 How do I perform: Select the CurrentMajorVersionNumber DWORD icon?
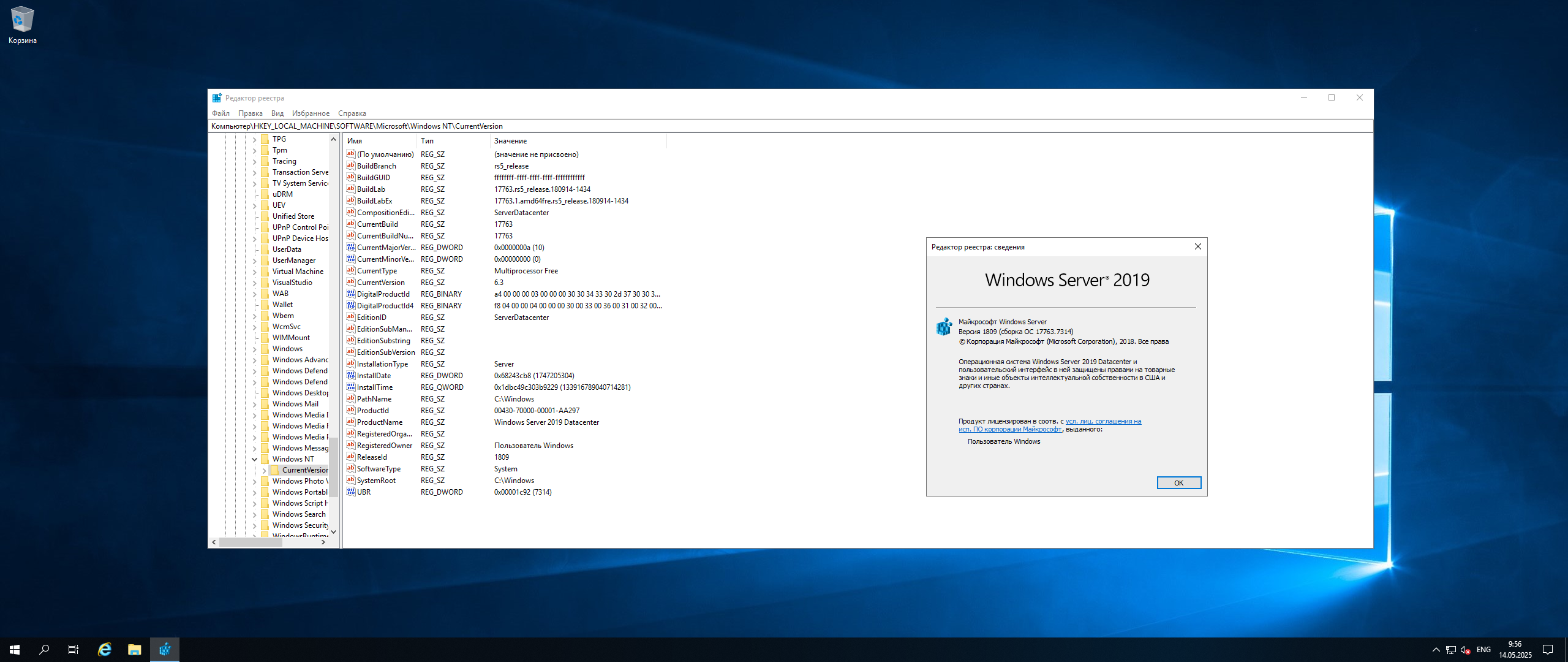351,247
